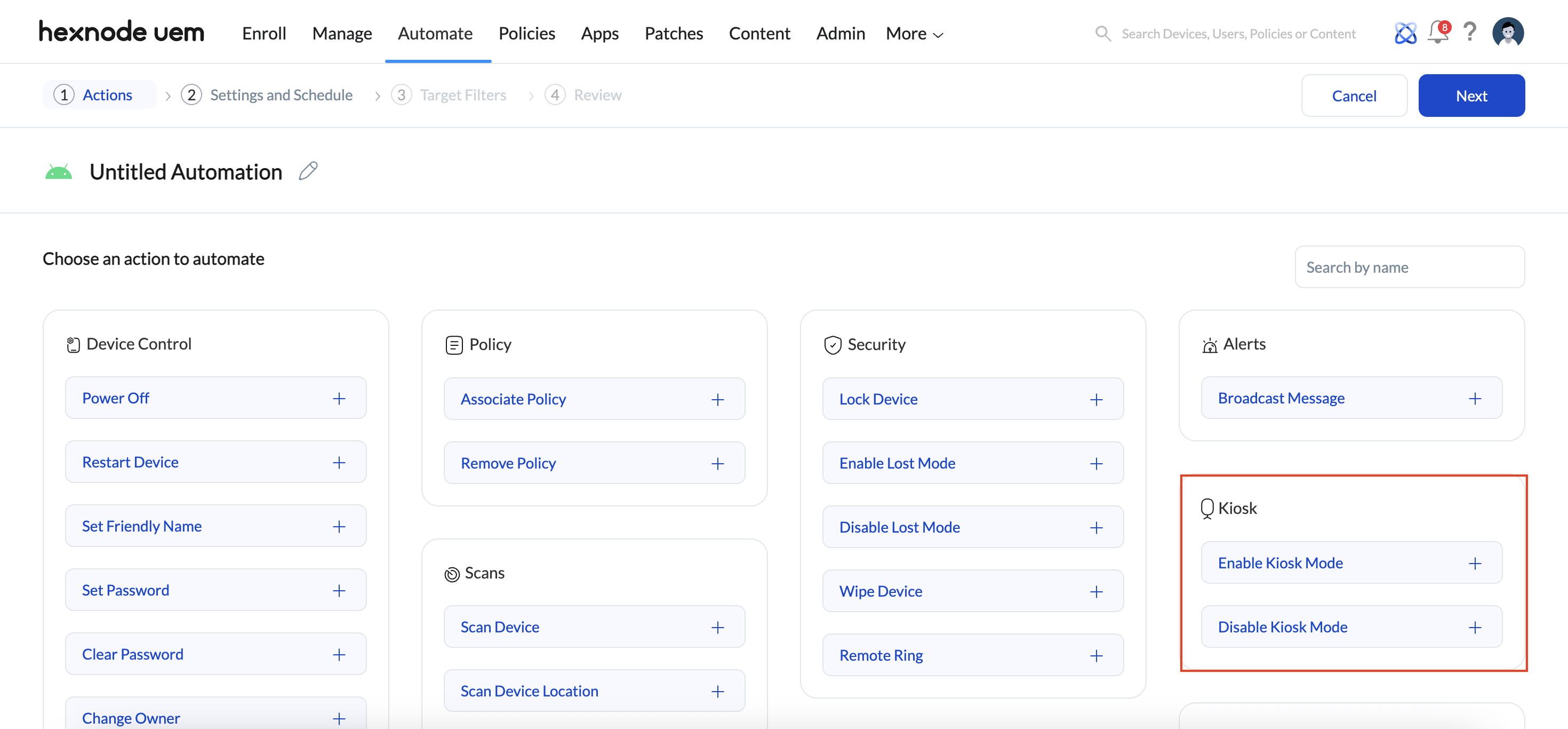Open the user profile avatar

click(x=1507, y=32)
